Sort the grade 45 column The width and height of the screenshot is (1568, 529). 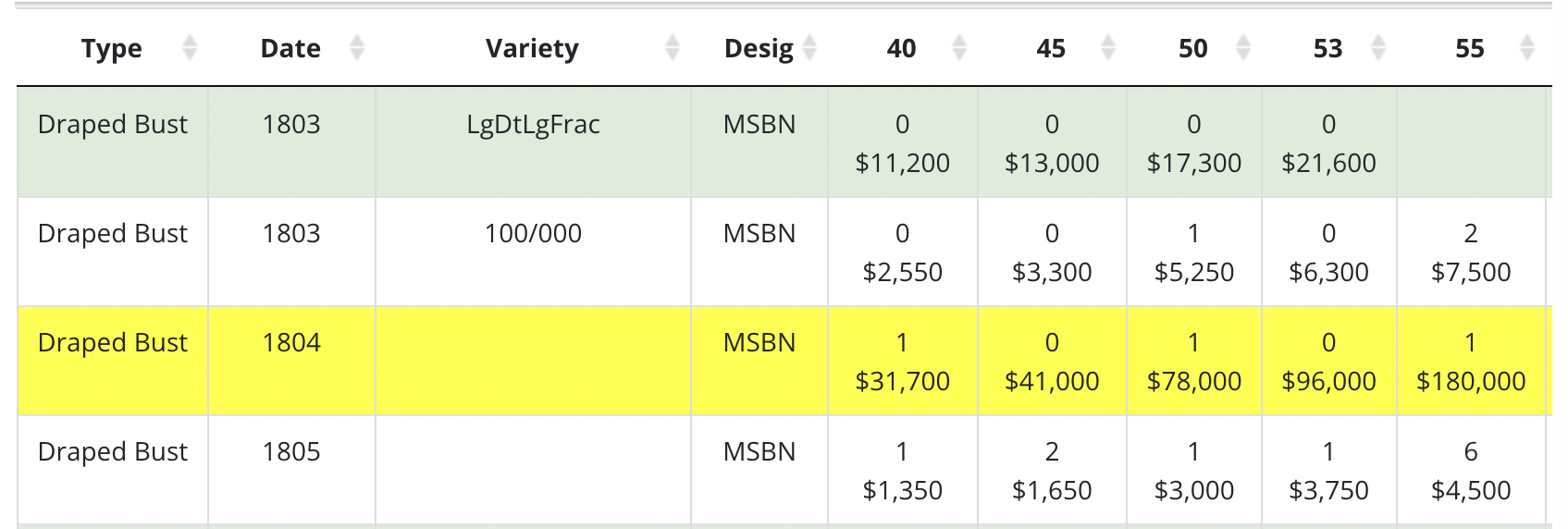click(1108, 47)
